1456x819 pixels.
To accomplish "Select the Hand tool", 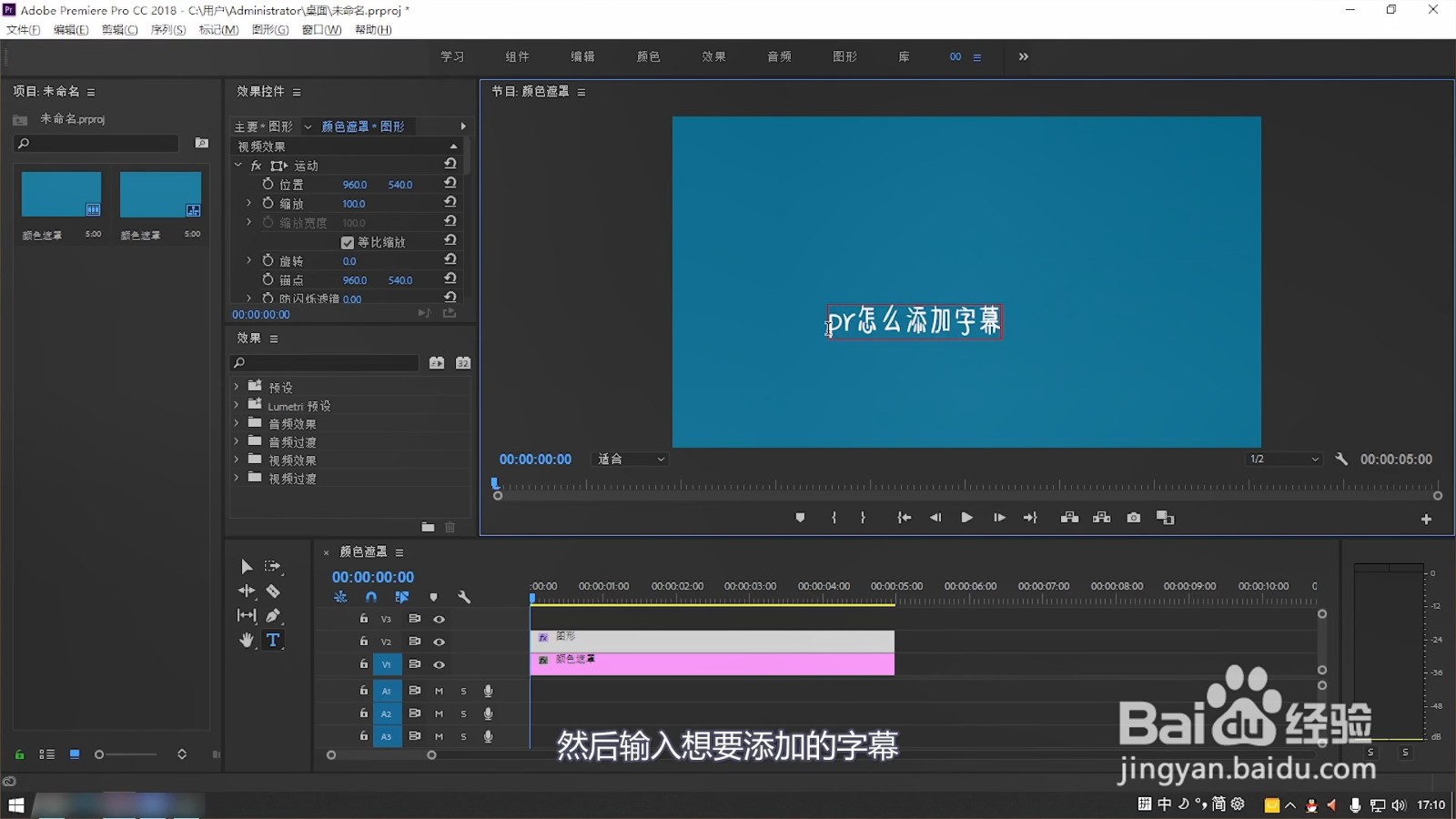I will coord(247,640).
